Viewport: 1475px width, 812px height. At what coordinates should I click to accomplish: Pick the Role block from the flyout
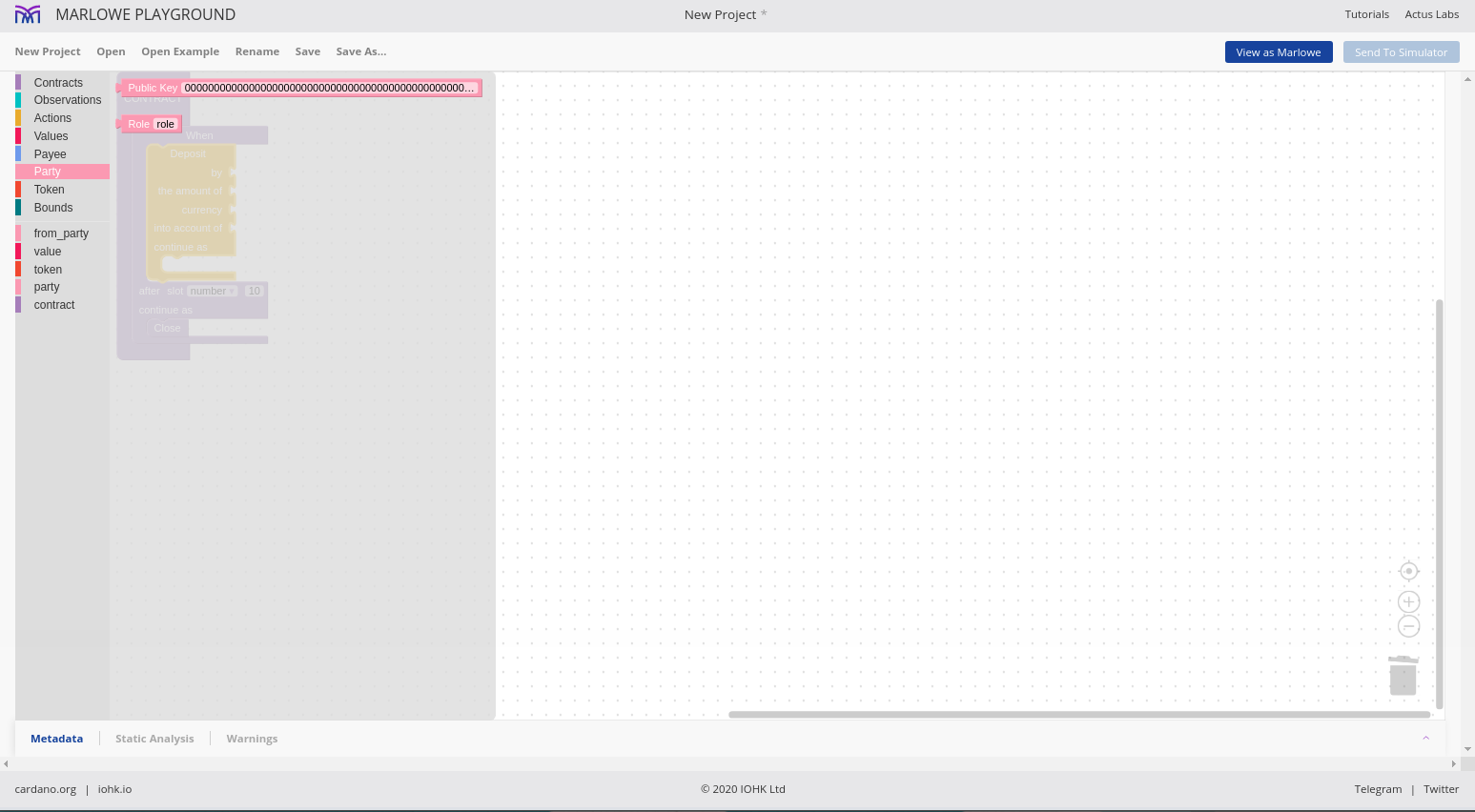pos(137,124)
